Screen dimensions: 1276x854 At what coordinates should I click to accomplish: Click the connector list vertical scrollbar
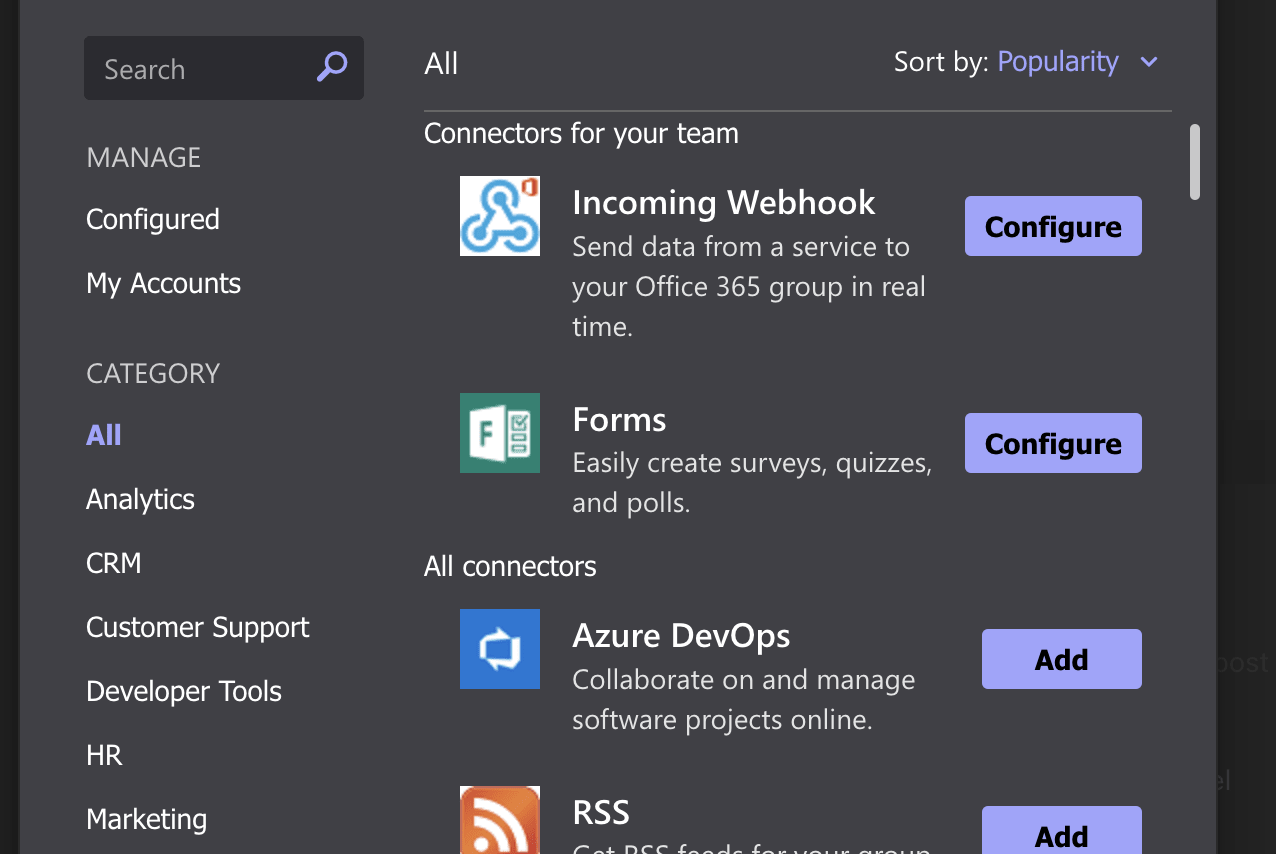[1195, 162]
